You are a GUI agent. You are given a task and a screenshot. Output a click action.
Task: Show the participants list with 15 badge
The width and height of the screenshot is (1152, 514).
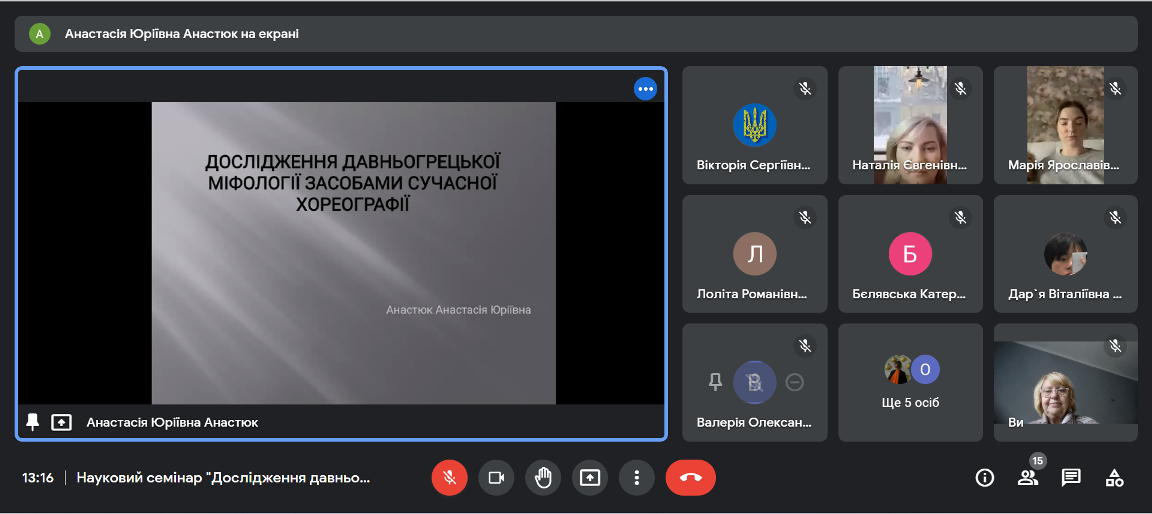(1028, 478)
